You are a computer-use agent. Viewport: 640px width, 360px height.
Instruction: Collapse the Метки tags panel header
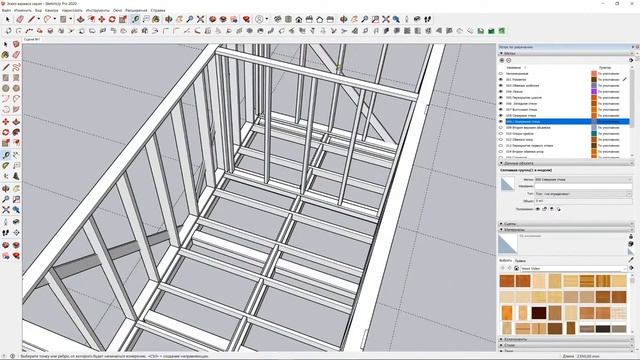point(566,53)
